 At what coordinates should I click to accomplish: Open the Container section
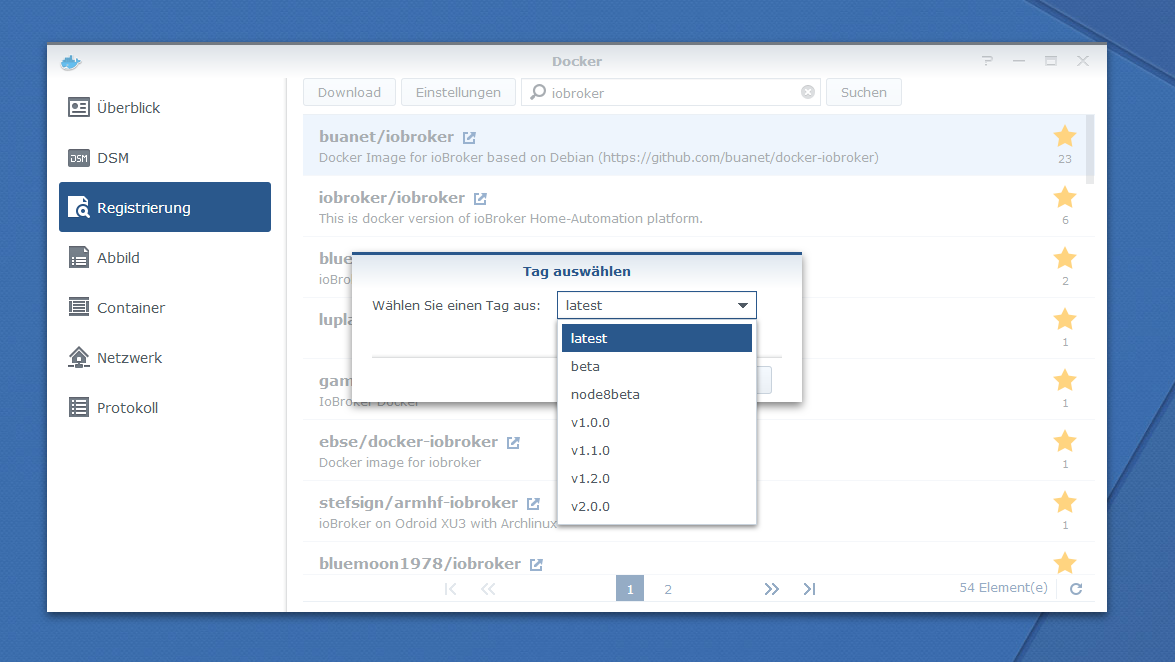click(165, 307)
